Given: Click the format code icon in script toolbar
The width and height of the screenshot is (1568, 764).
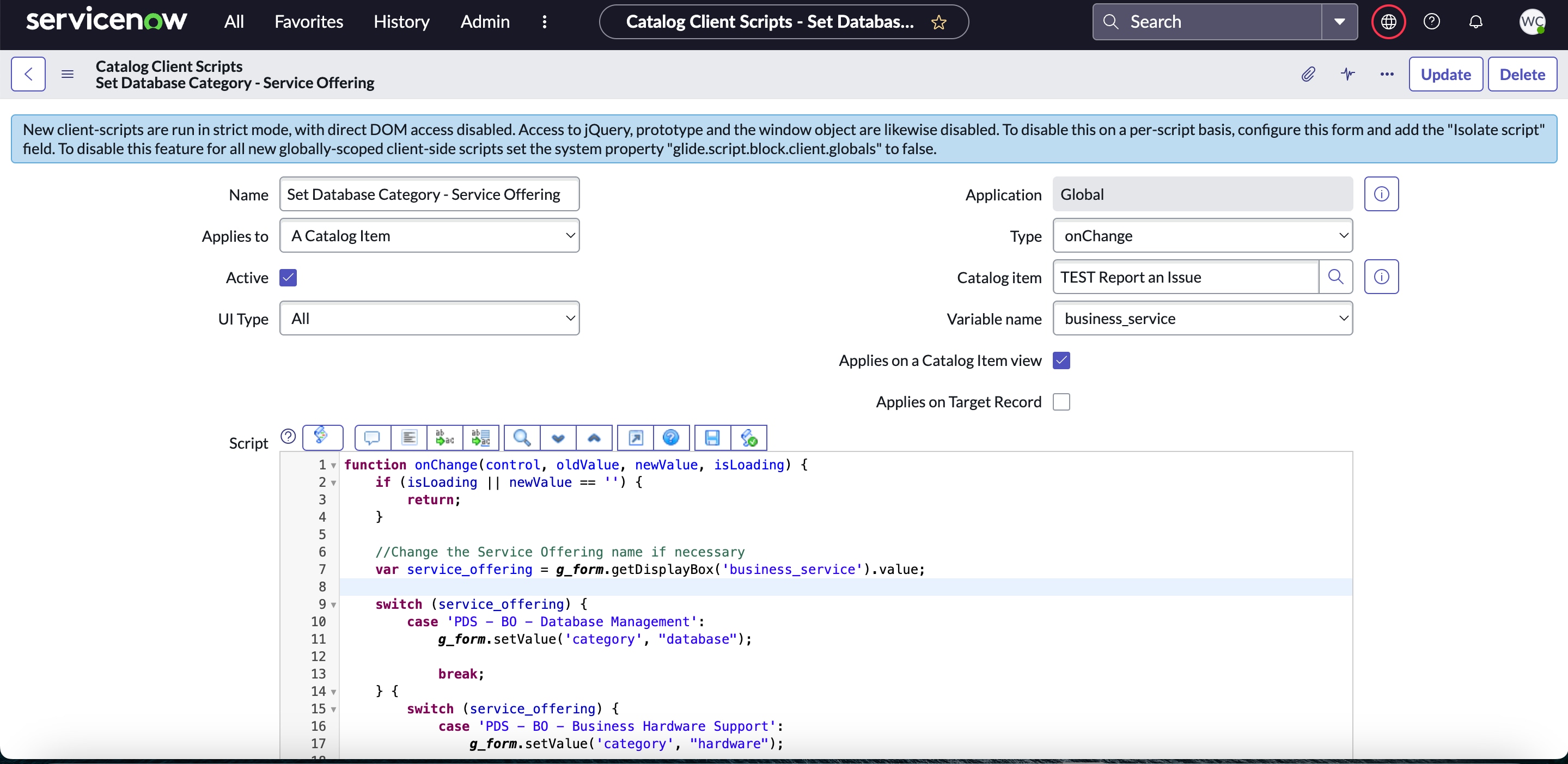Looking at the screenshot, I should (409, 438).
